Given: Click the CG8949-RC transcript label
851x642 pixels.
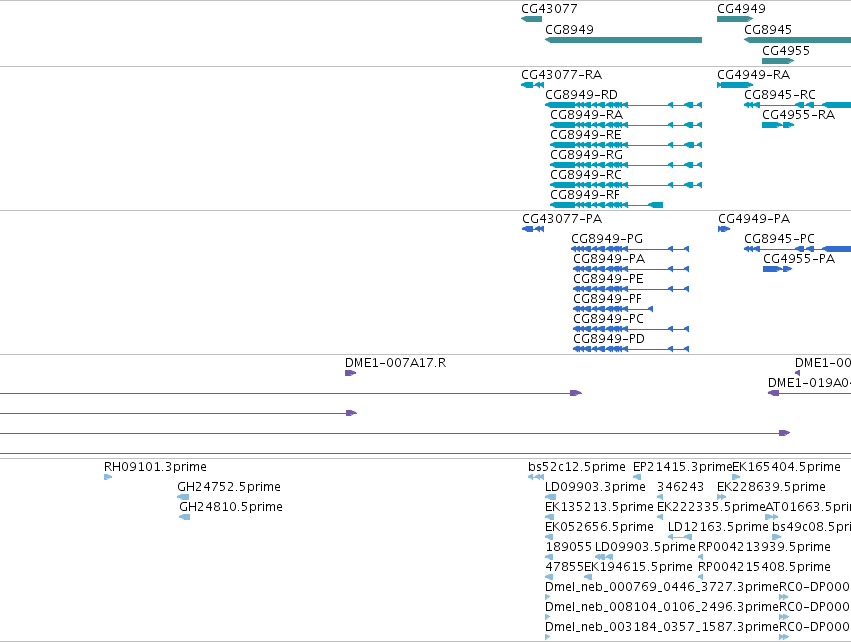Looking at the screenshot, I should [x=586, y=175].
